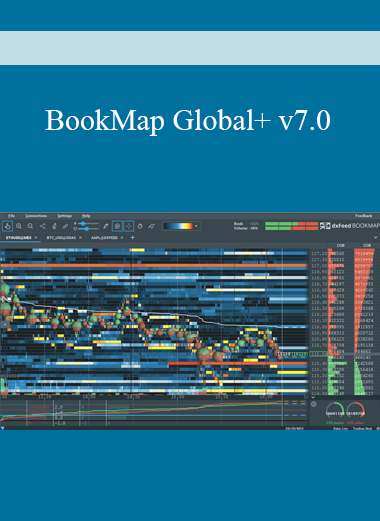Toggle the highlighted target circle icon
Image resolution: width=380 pixels, height=521 pixels.
[x=117, y=226]
